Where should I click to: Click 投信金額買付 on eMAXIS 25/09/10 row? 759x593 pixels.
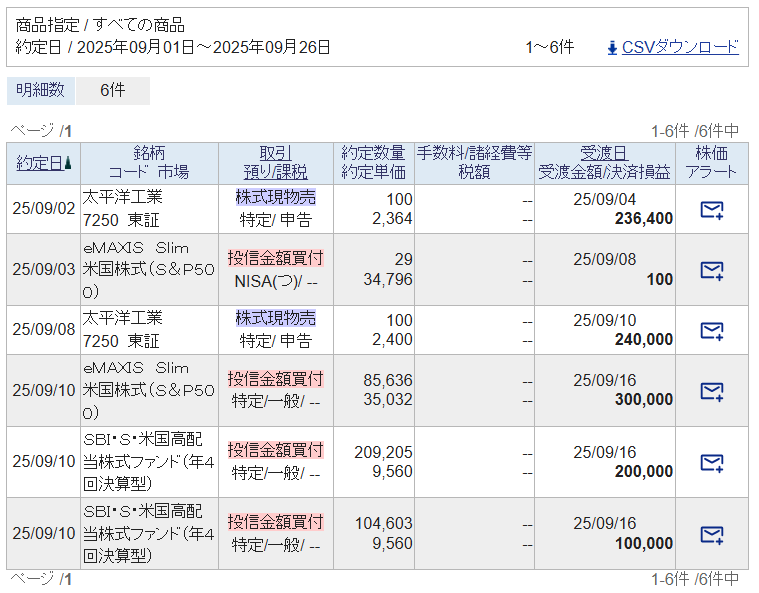tap(275, 379)
